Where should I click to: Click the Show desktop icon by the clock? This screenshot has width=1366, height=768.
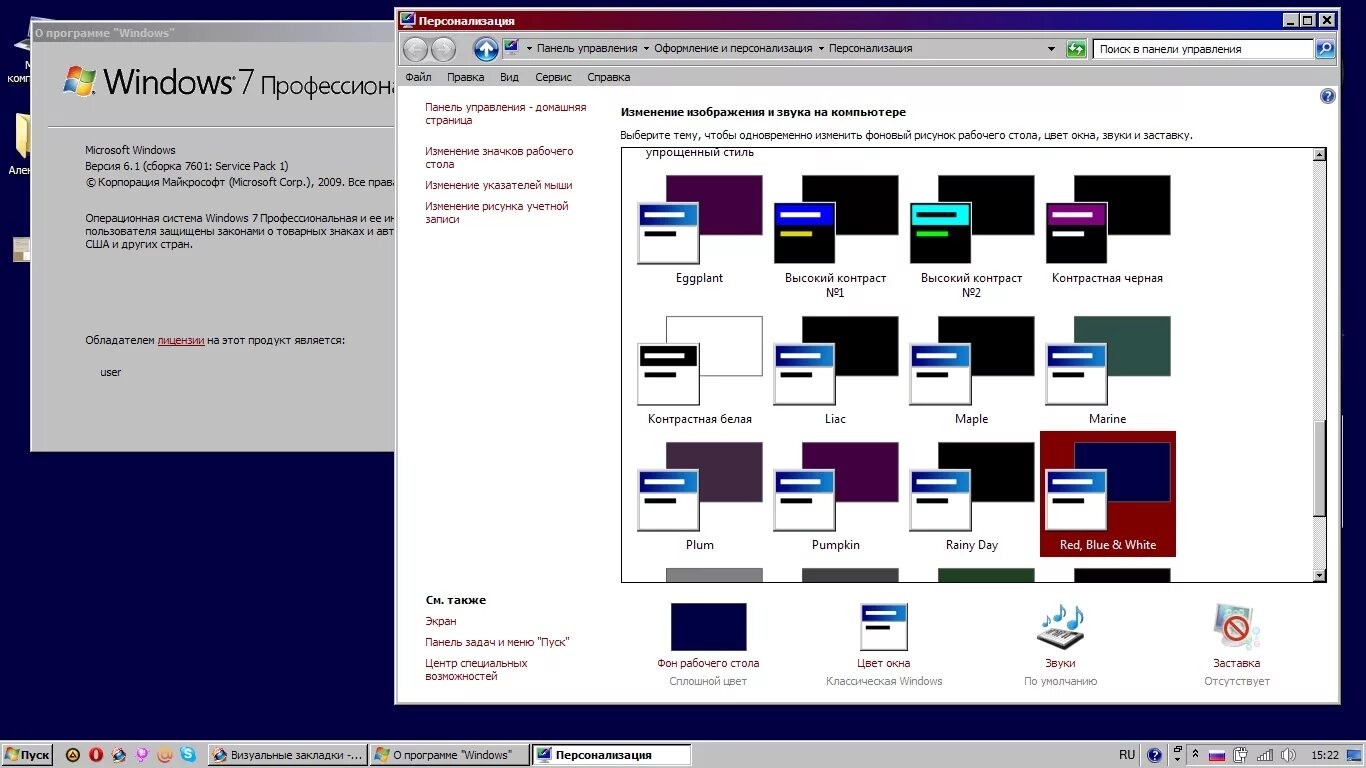coord(1355,755)
